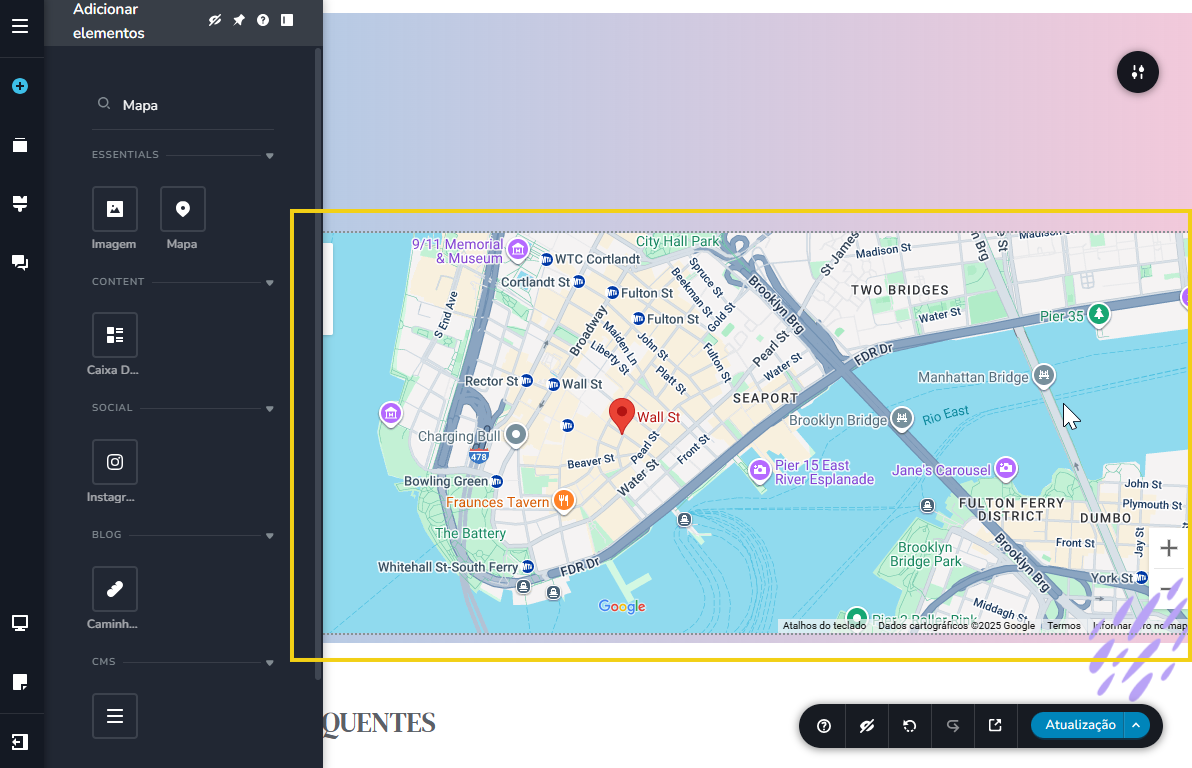This screenshot has width=1192, height=768.
Task: Select the CMS list element icon
Action: (115, 716)
